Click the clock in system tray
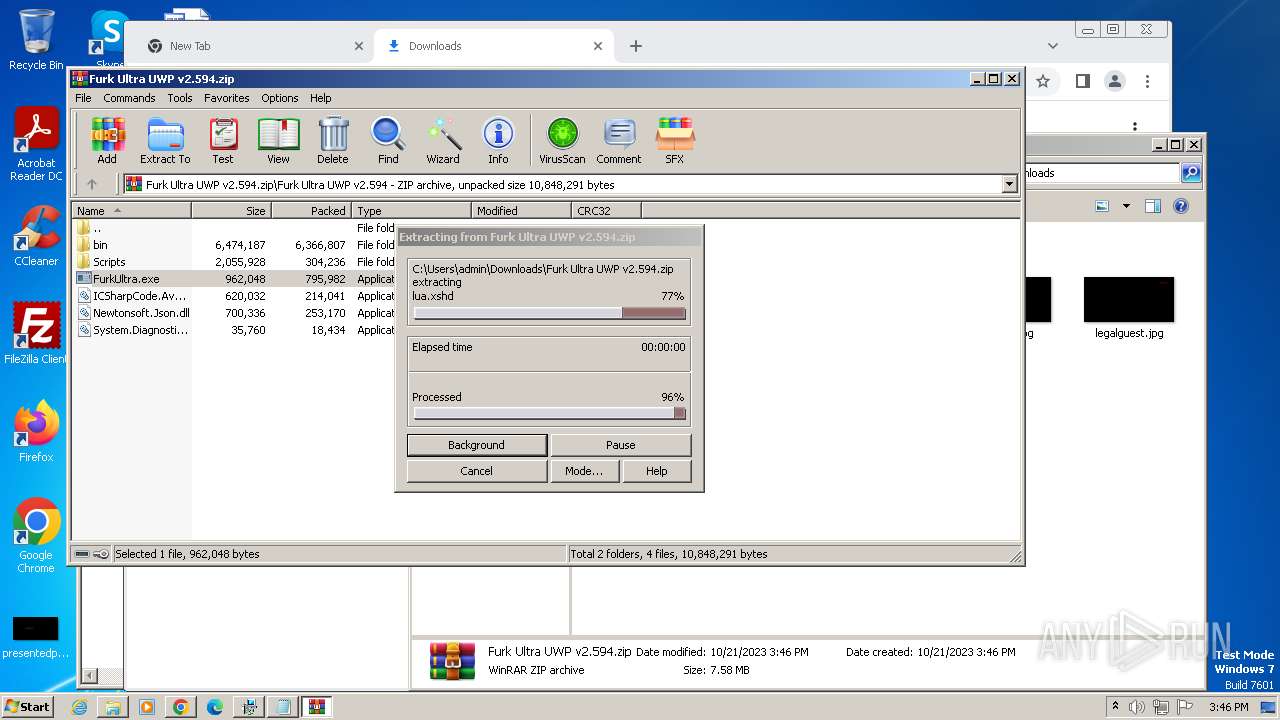Screen dimensions: 1280x720 pos(1228,707)
